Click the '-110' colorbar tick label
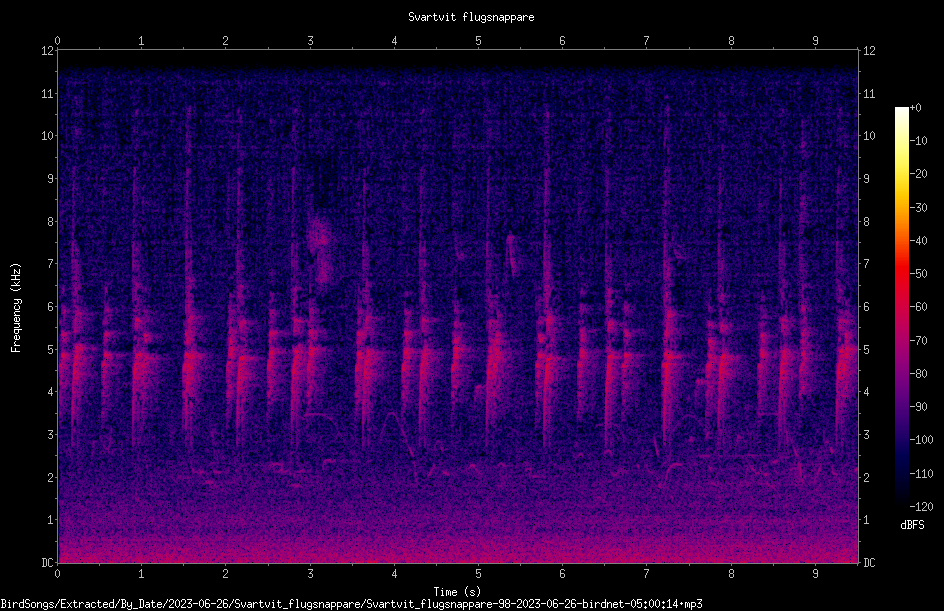 click(x=921, y=474)
